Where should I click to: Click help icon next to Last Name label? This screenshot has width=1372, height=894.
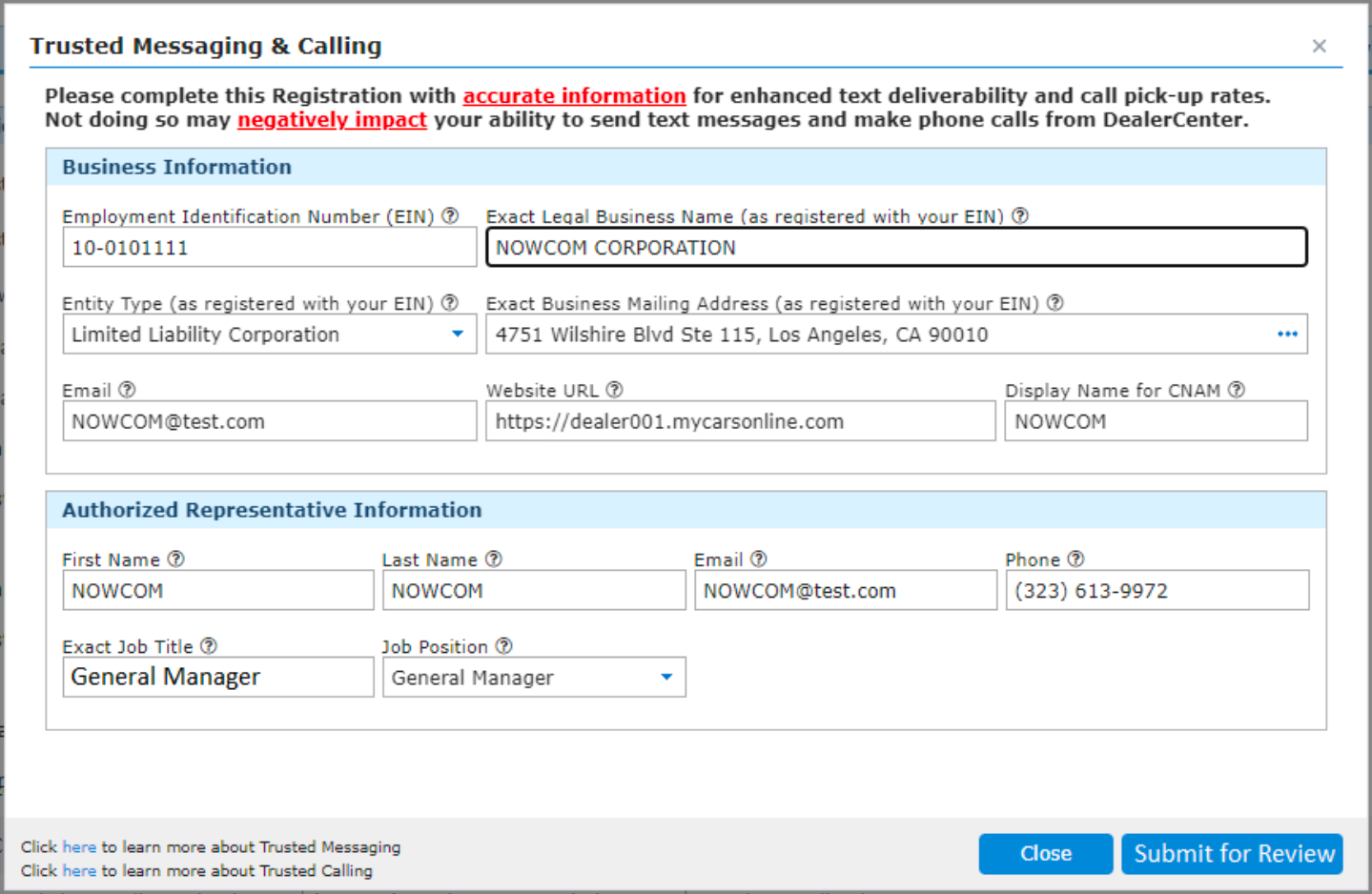click(493, 559)
